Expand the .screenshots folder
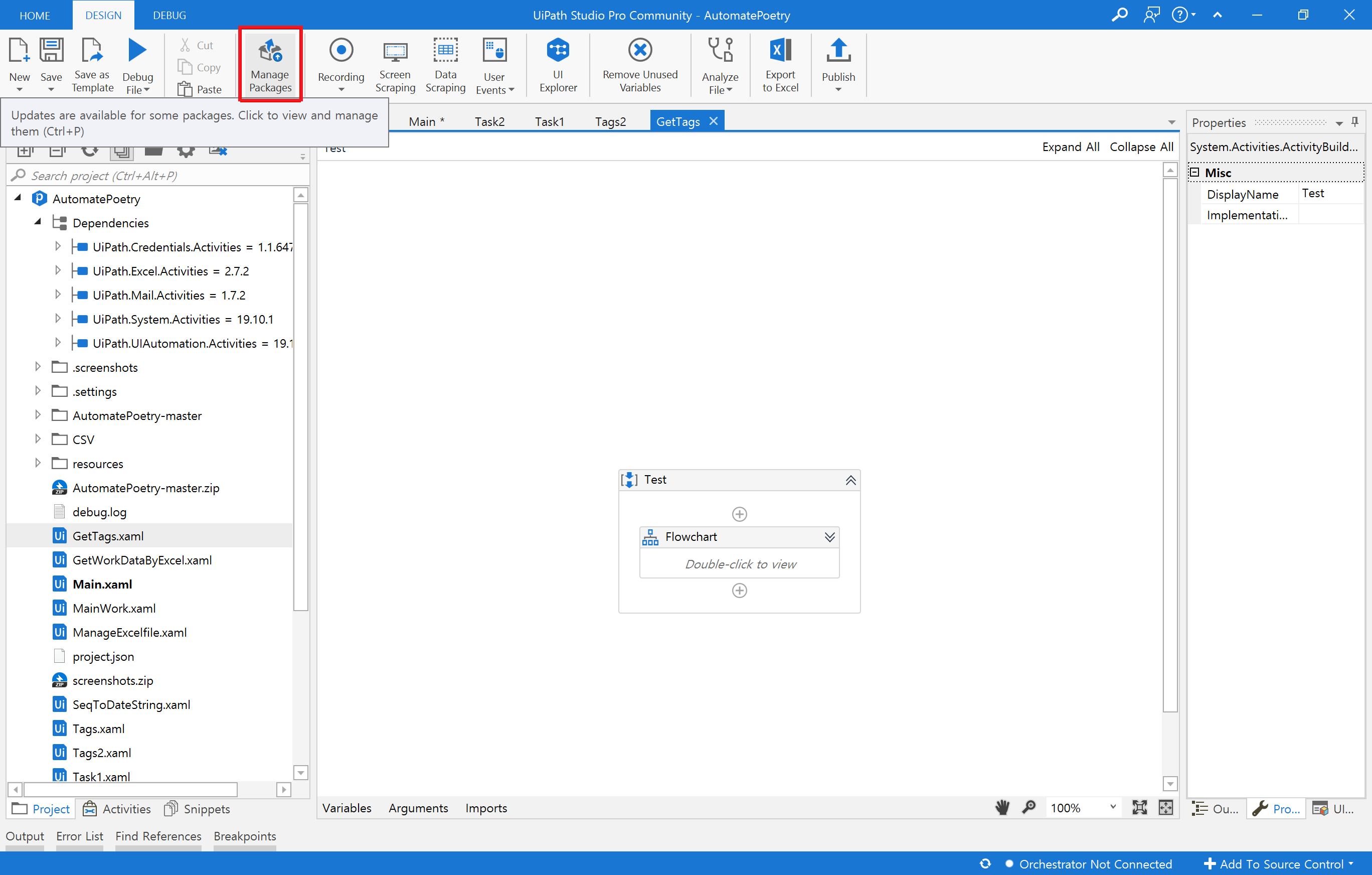Image resolution: width=1372 pixels, height=875 pixels. tap(38, 367)
